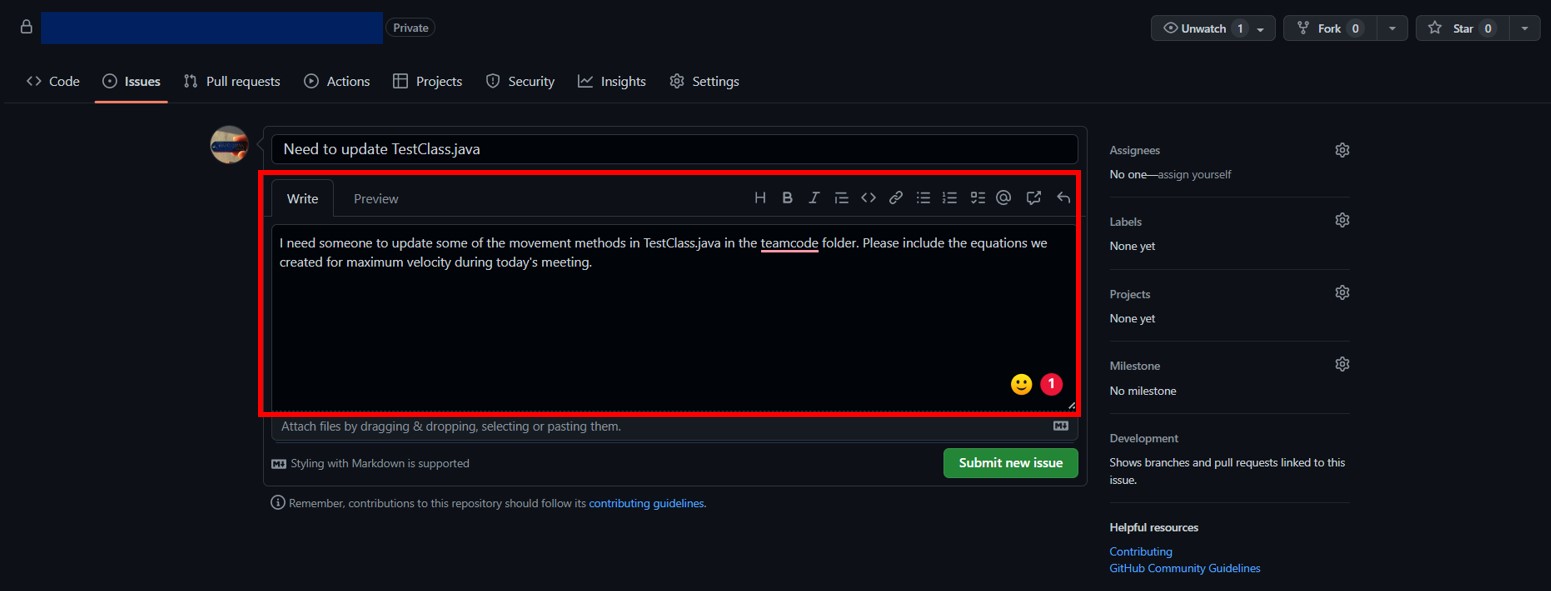Click the underlined word teamcode

pyautogui.click(x=789, y=242)
